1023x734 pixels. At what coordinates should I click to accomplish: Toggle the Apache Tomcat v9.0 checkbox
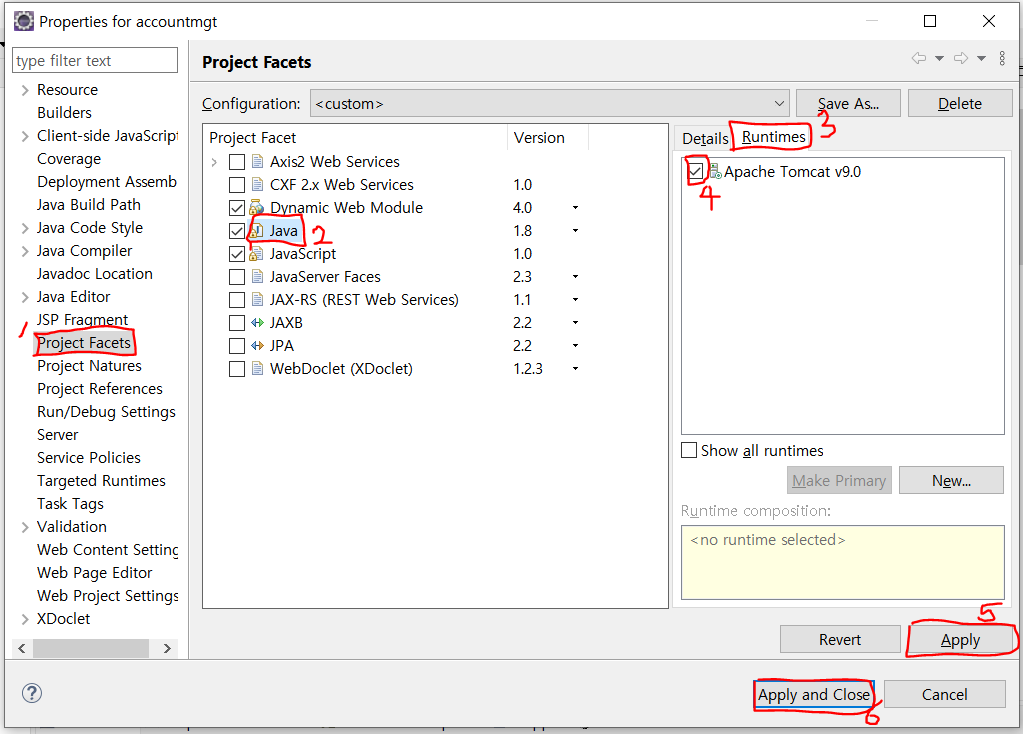click(695, 172)
